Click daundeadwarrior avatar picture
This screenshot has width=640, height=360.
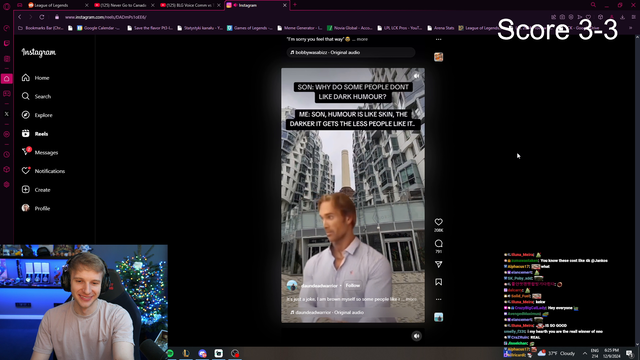292,286
